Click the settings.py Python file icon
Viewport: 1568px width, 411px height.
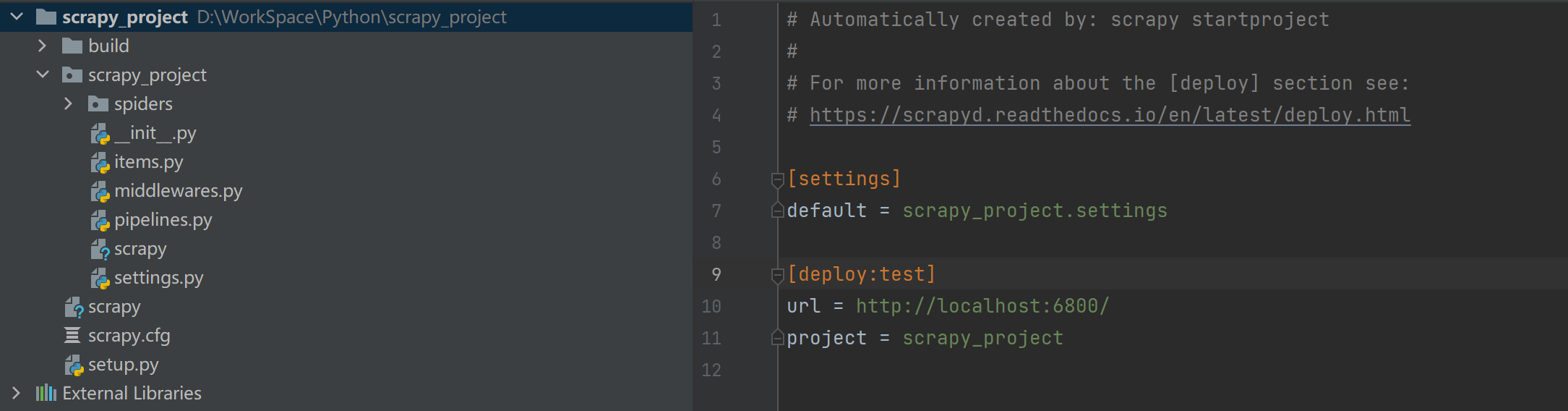(x=100, y=278)
